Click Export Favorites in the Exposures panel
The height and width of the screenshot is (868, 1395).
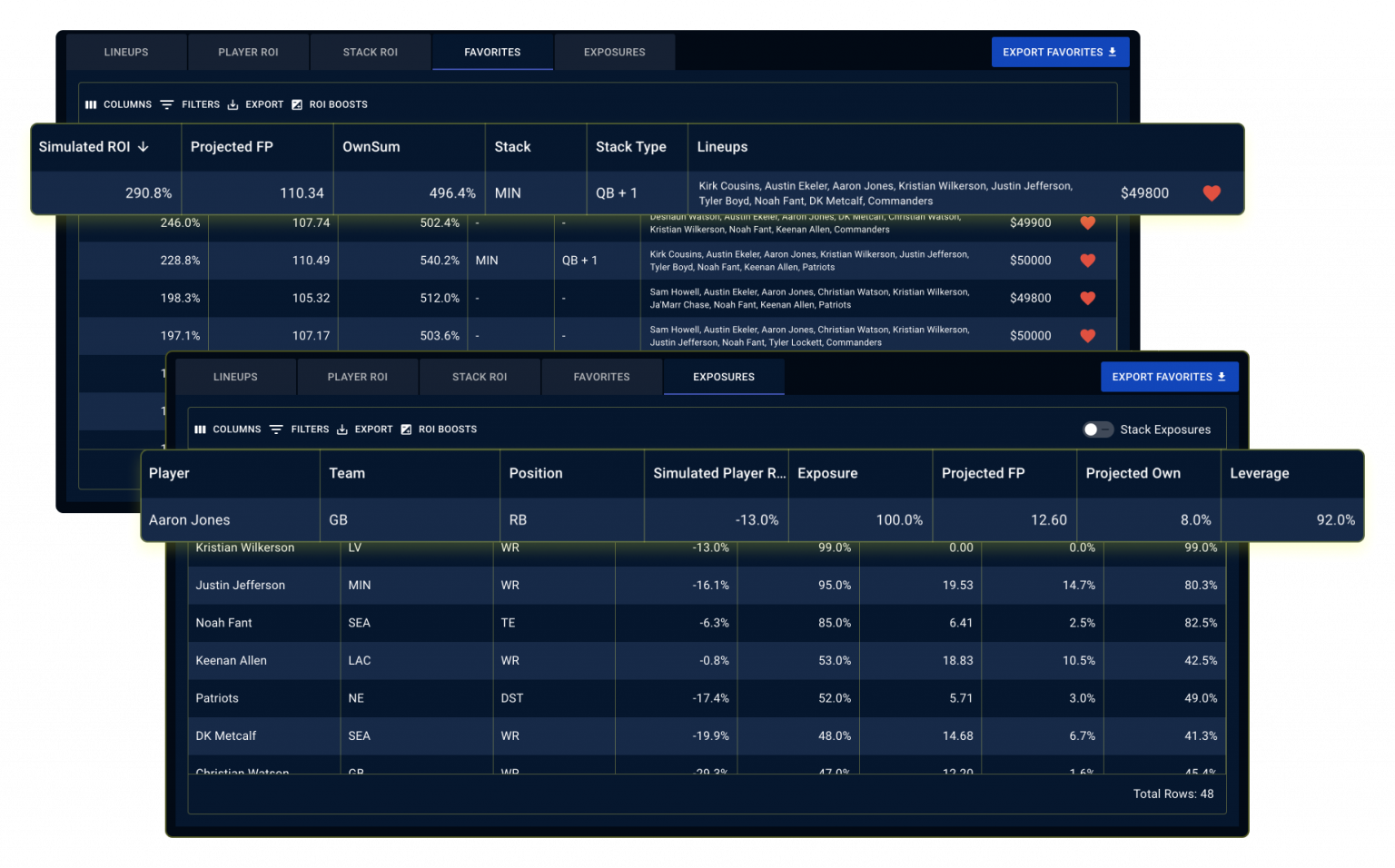point(1169,376)
